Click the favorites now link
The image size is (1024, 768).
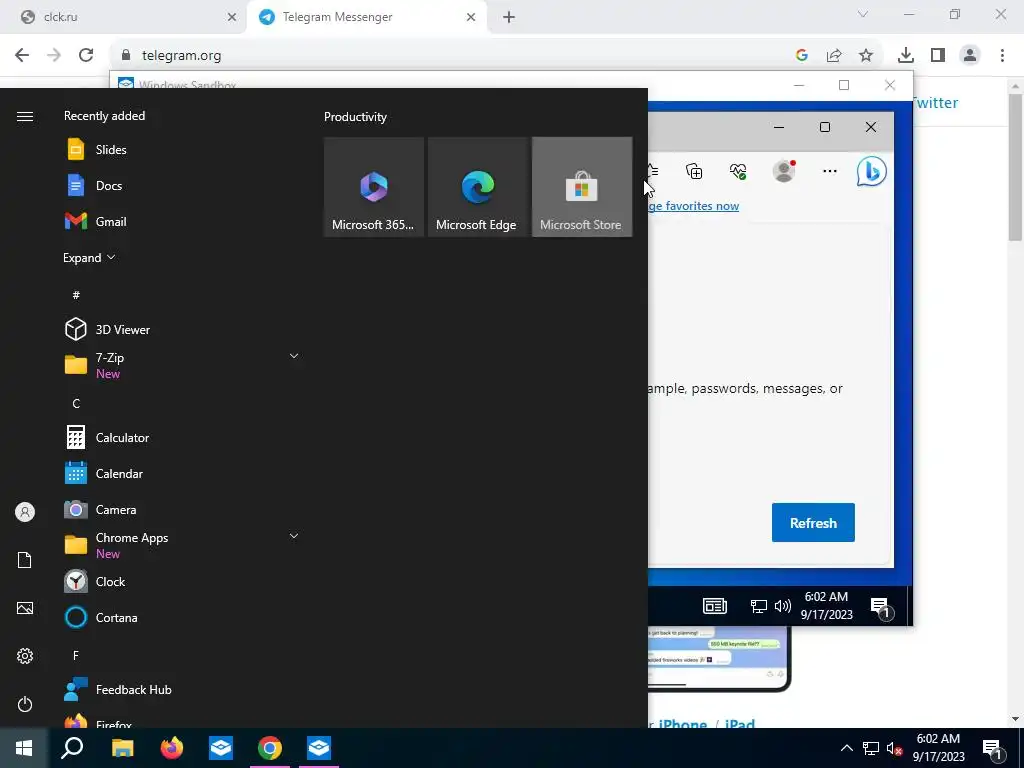click(694, 206)
